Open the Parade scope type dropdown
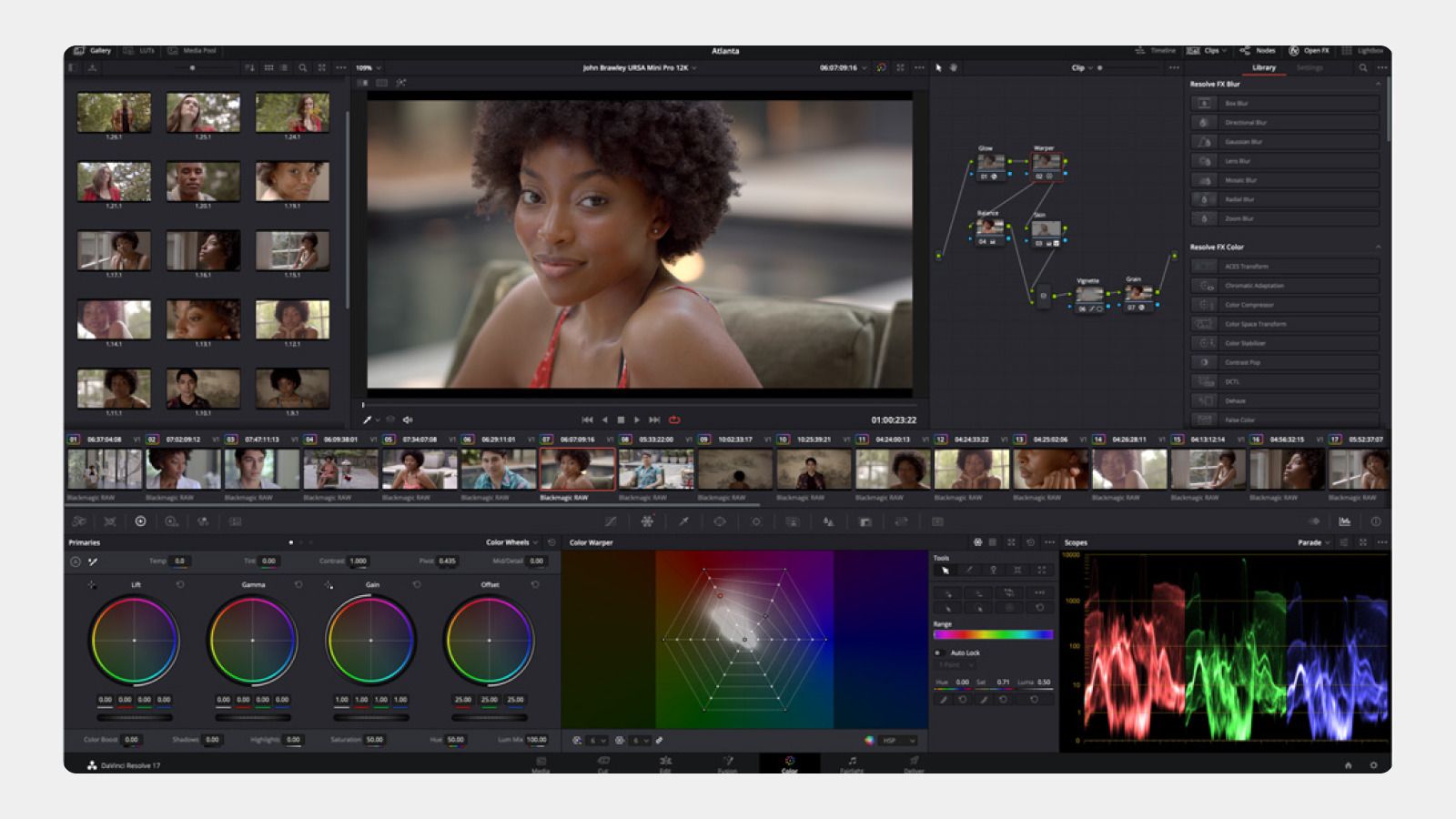 point(1314,542)
